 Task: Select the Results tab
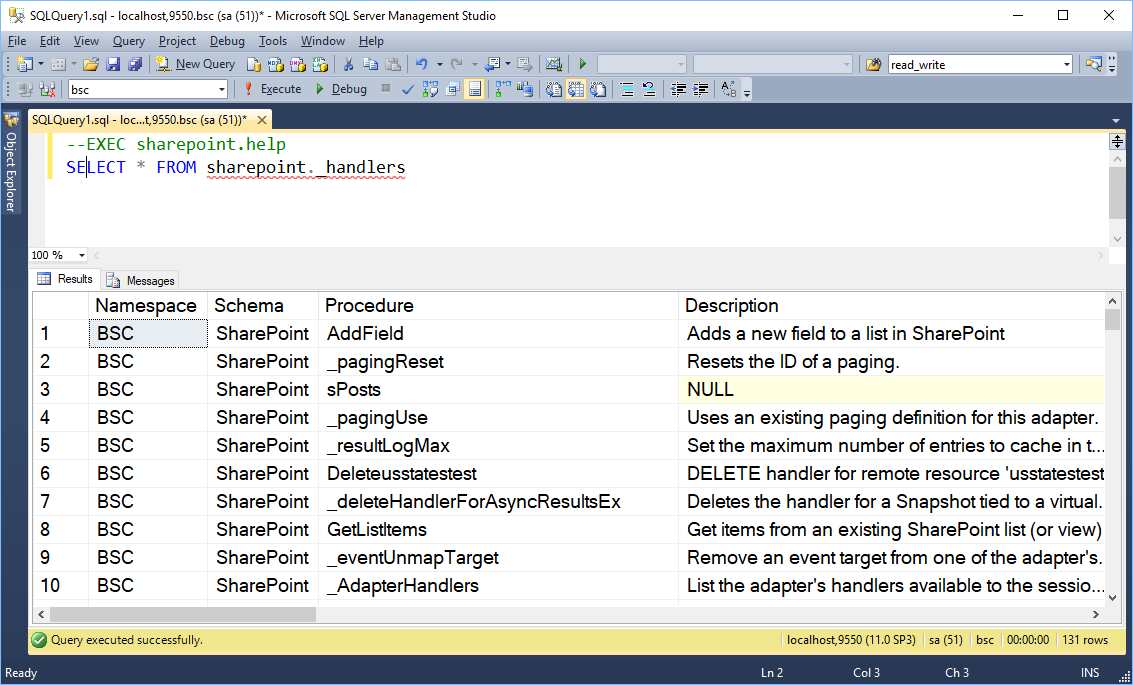tap(65, 279)
